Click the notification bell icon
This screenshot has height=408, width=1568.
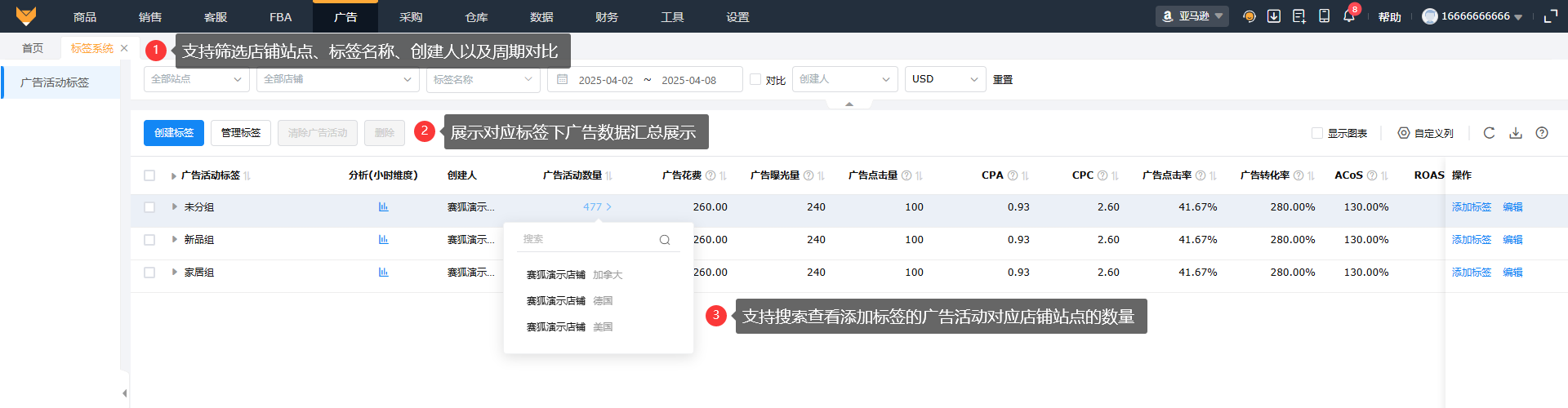click(1348, 16)
